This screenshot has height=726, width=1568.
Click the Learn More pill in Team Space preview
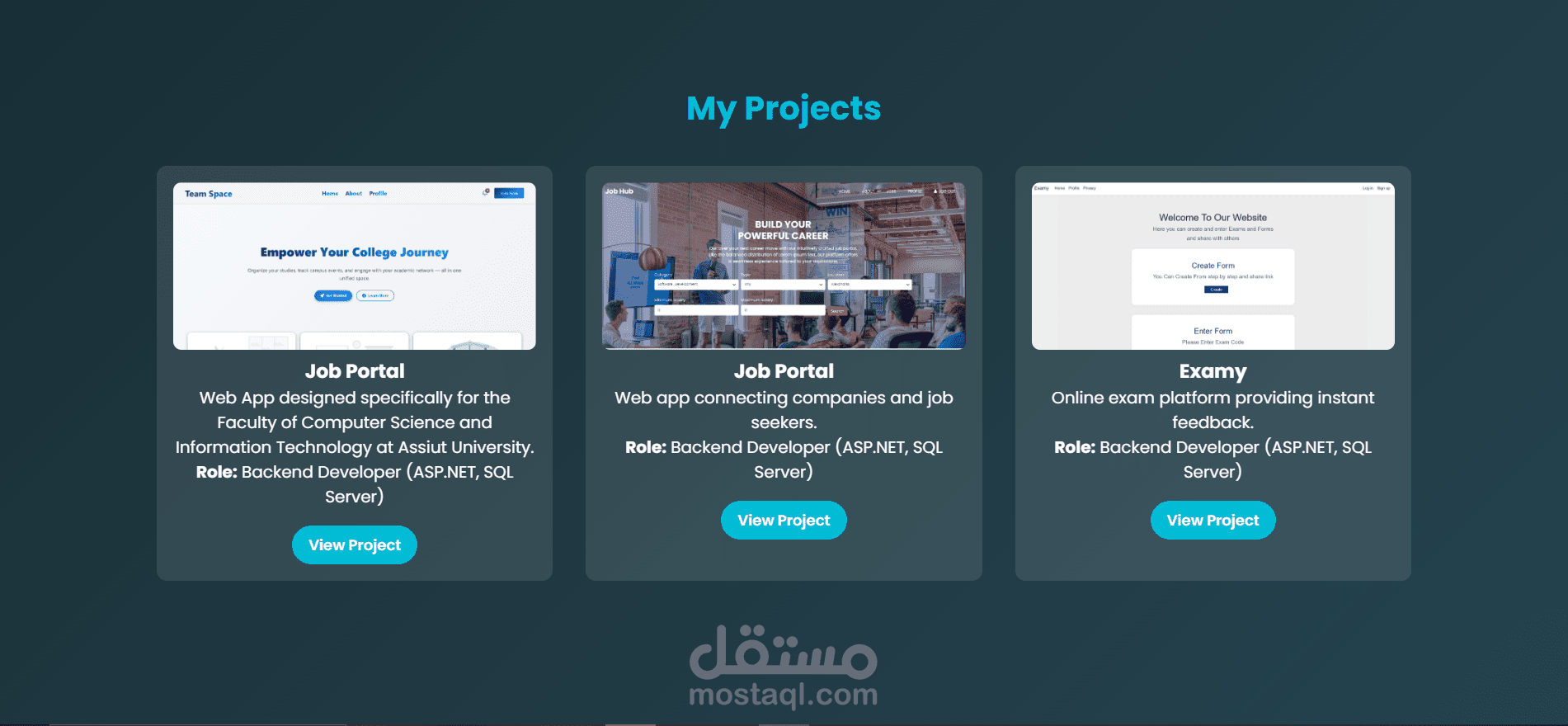pyautogui.click(x=375, y=295)
